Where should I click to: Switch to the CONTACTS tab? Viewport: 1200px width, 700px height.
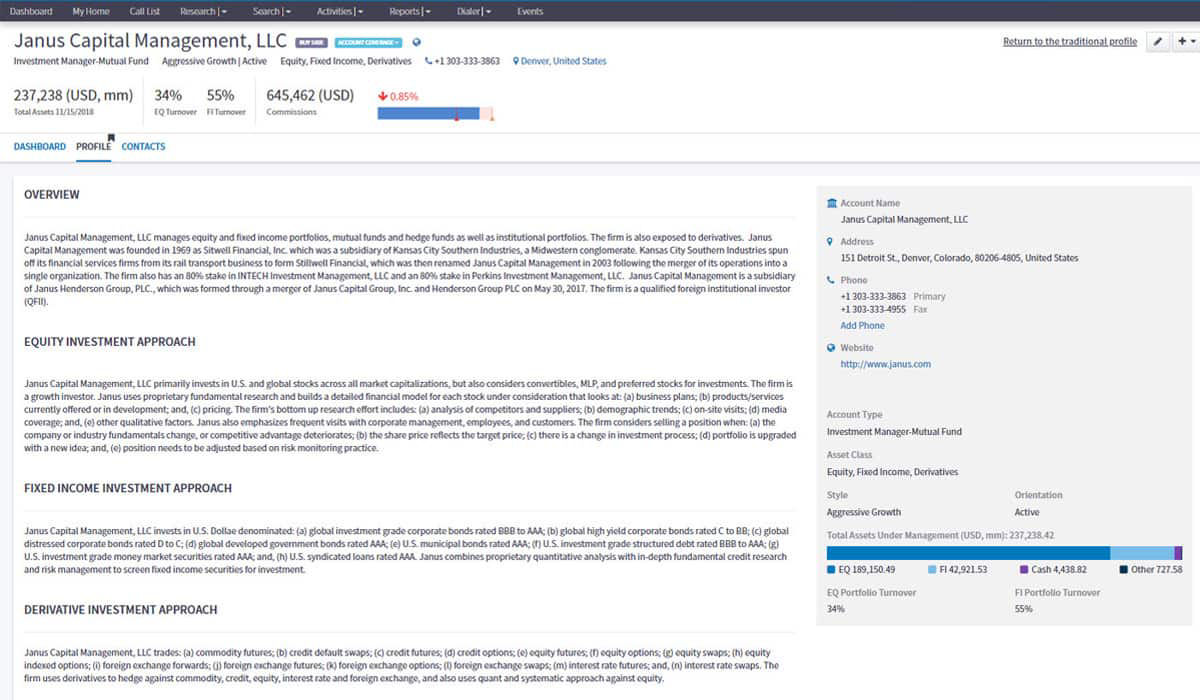point(143,147)
